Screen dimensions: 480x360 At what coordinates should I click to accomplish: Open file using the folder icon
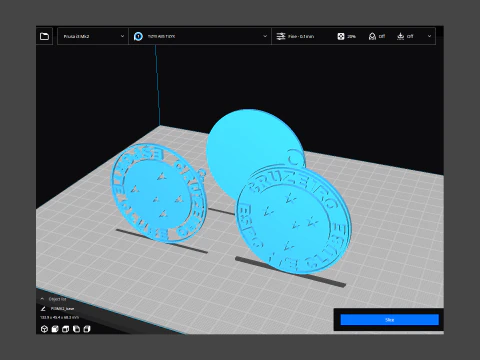(44, 36)
